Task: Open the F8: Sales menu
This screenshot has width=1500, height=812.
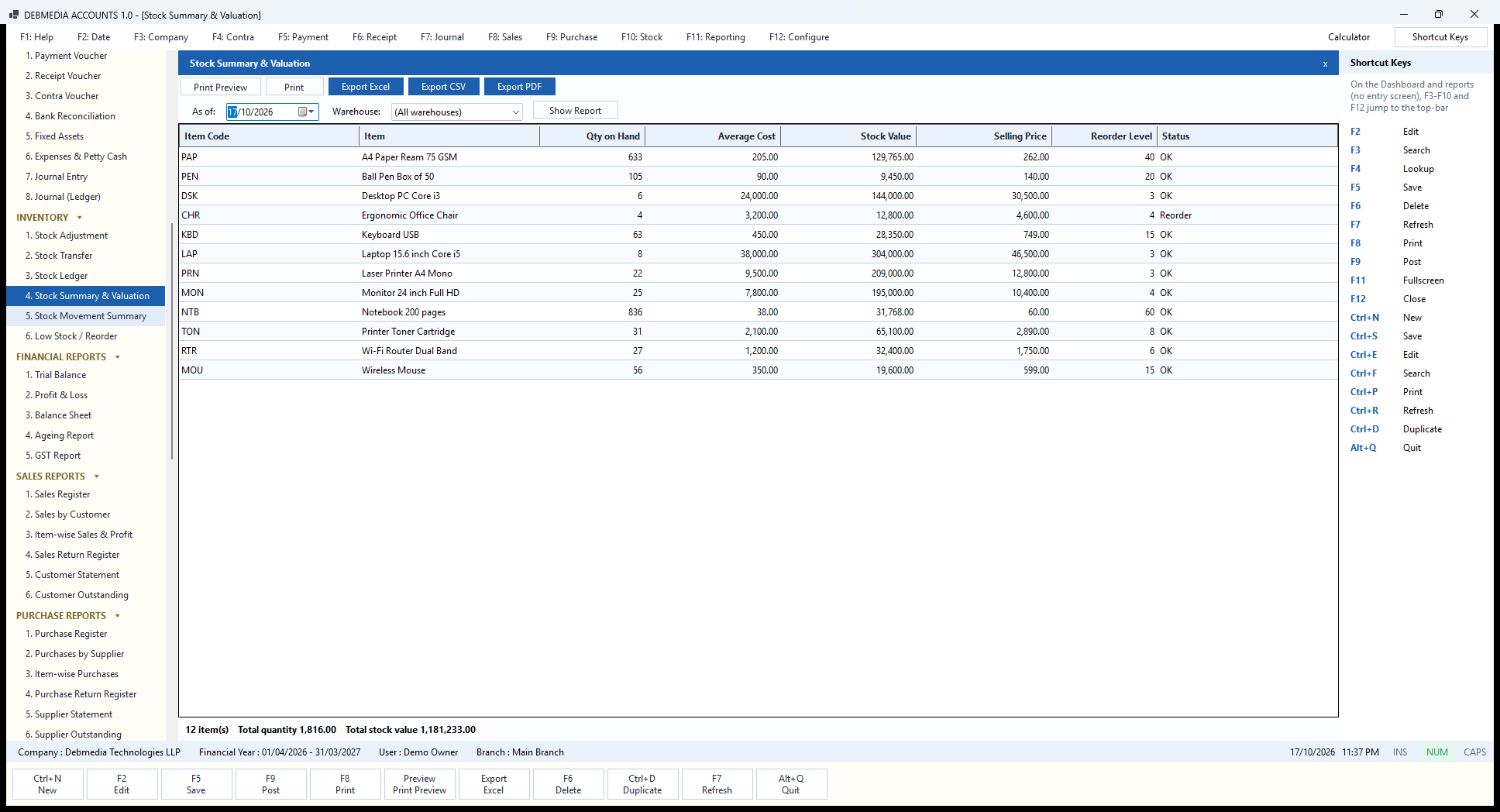Action: pos(505,37)
